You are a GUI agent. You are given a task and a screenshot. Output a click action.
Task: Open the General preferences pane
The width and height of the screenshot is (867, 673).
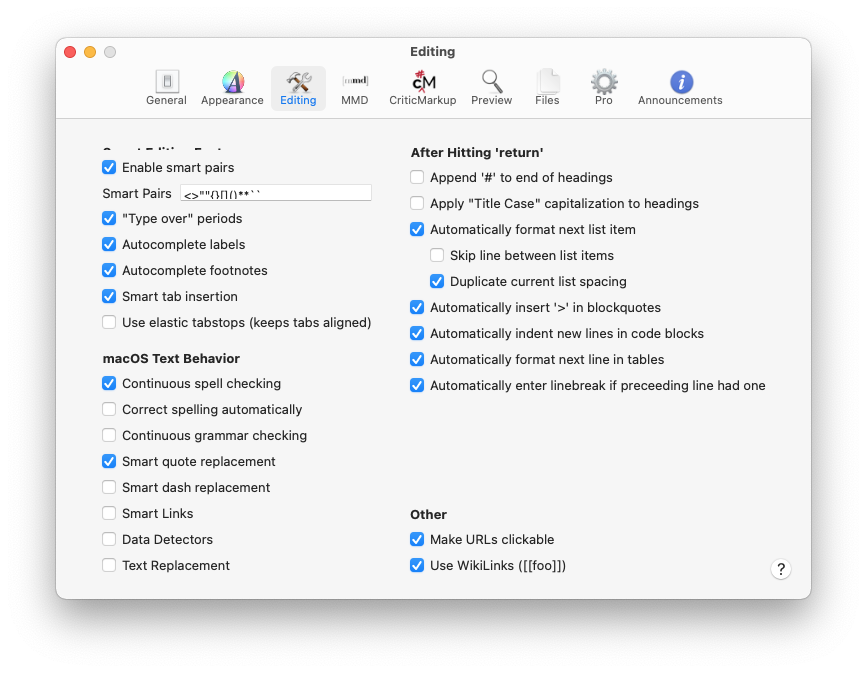click(x=166, y=88)
